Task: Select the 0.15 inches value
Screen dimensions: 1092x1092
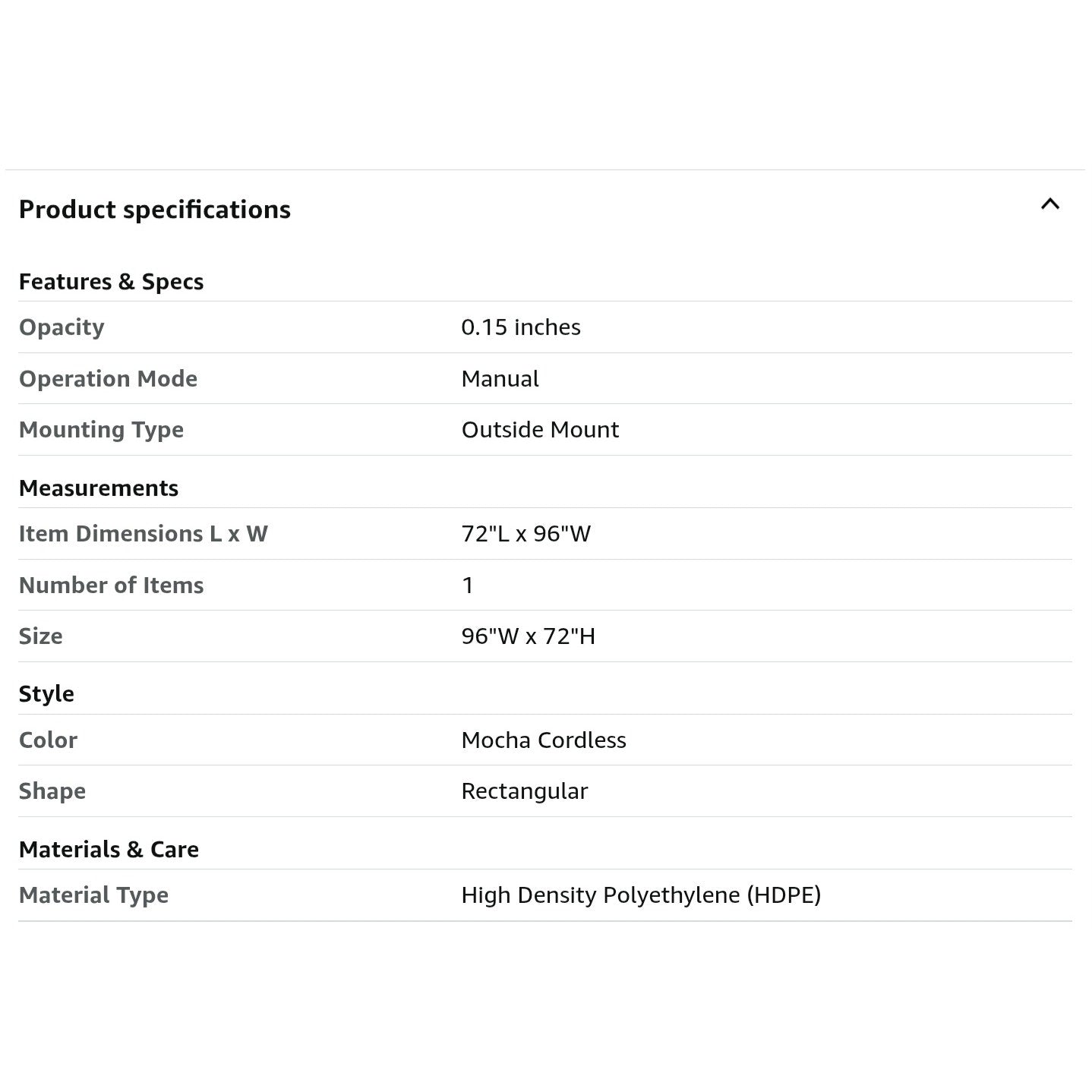Action: (521, 327)
